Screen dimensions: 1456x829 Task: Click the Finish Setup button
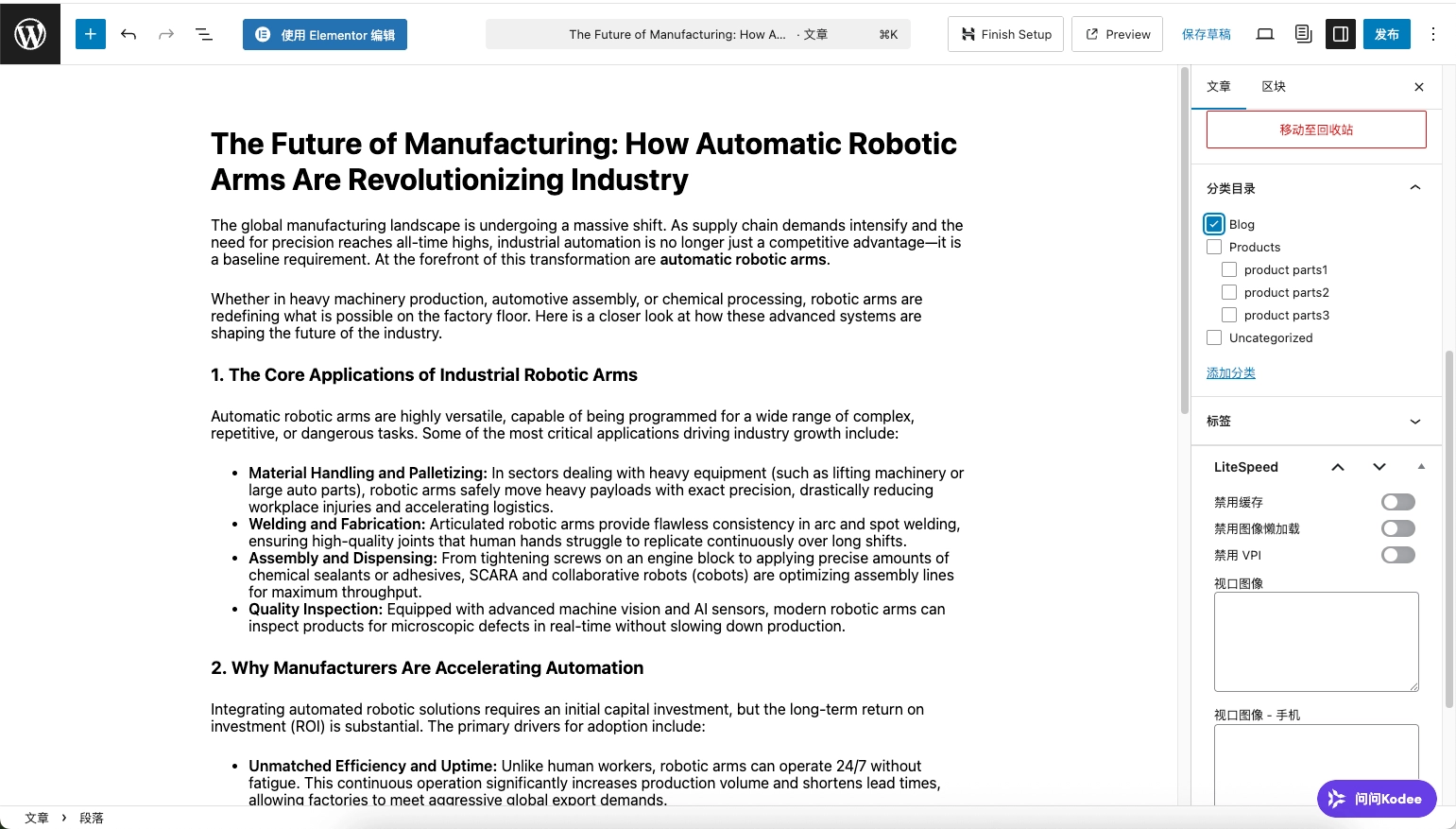pyautogui.click(x=1006, y=34)
